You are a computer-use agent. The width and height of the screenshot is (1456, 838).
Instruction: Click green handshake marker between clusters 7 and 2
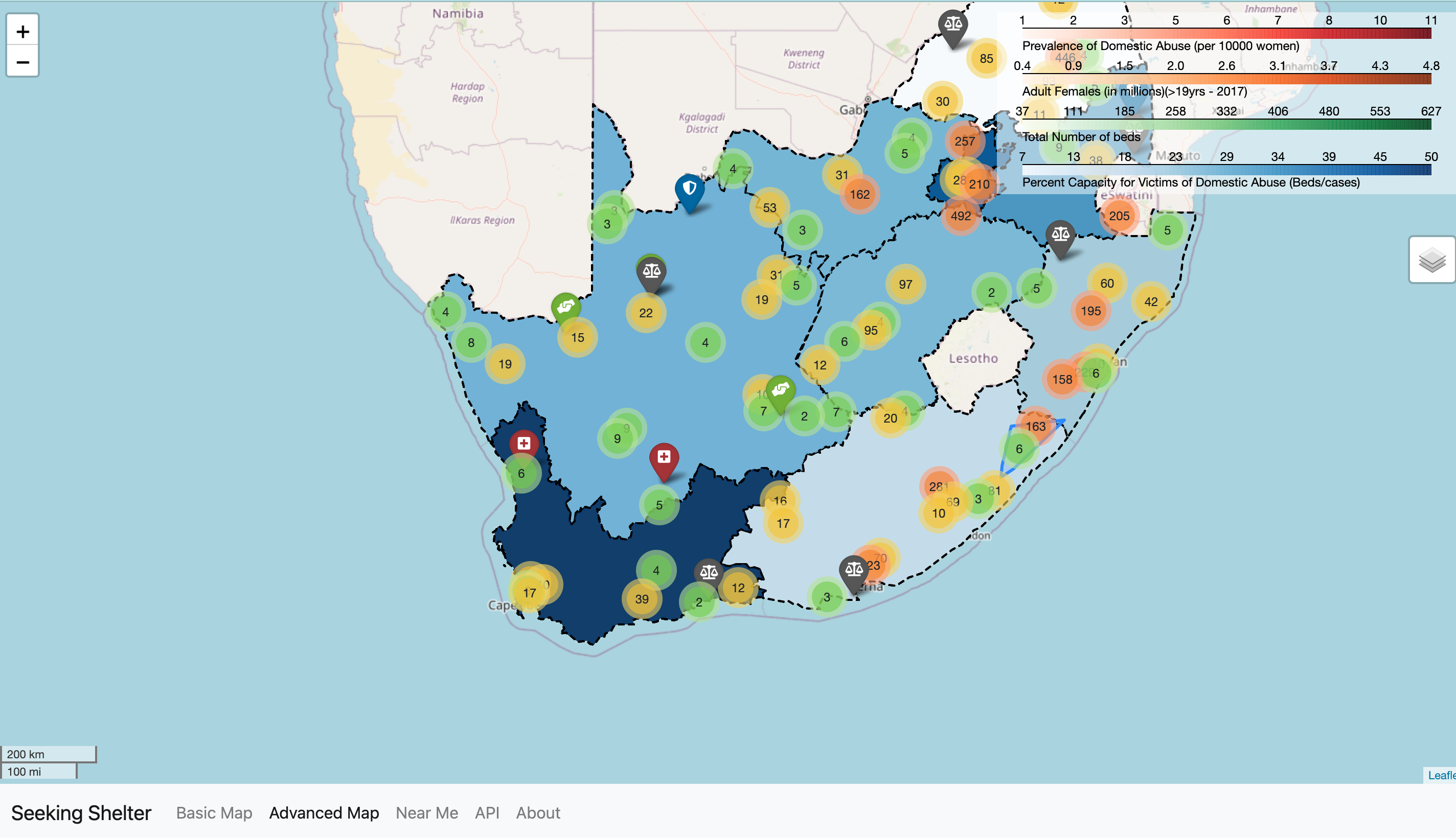pos(780,391)
